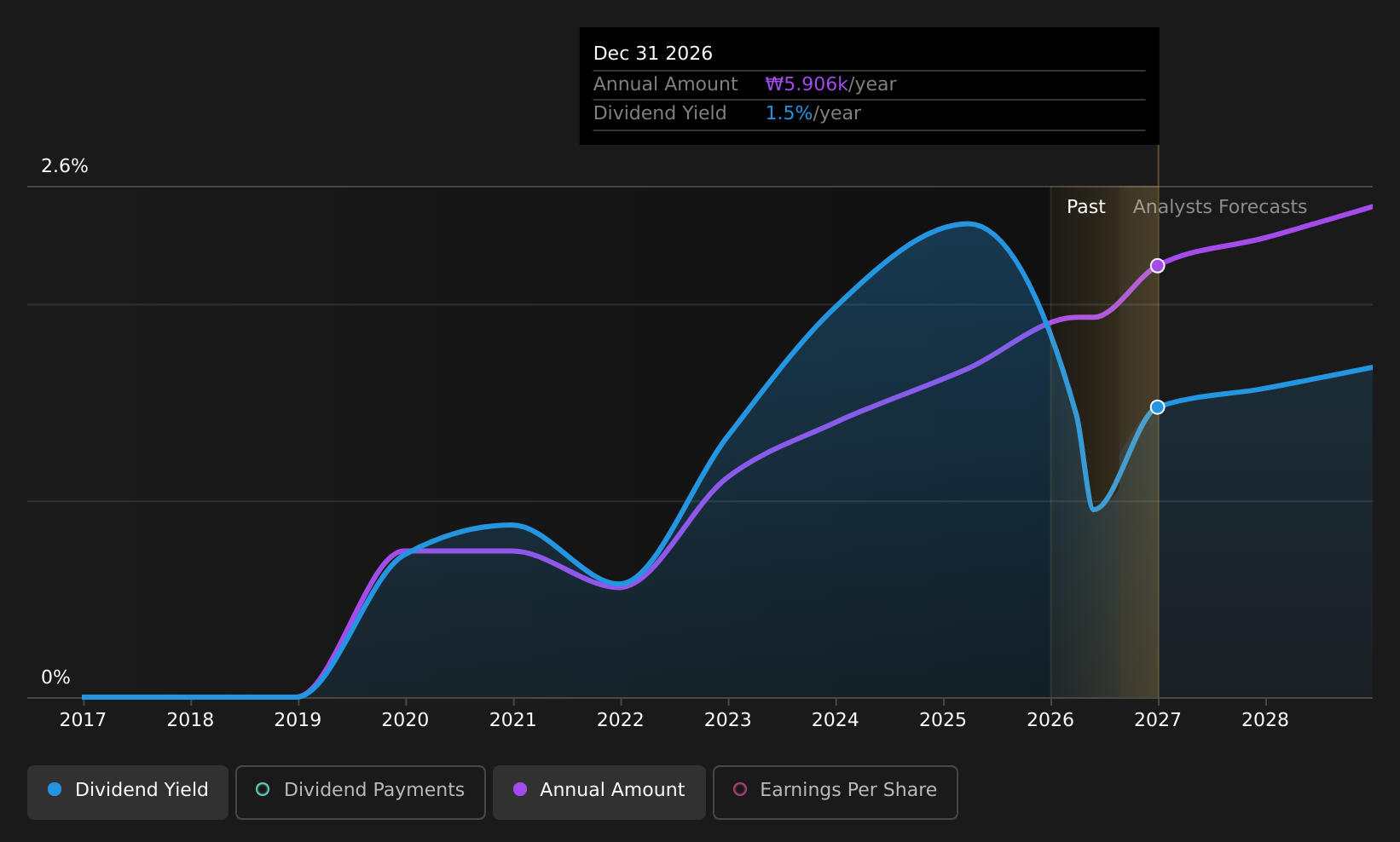Click the ₩5.906k annual amount value
Screen dimensions: 1400x842
[807, 84]
